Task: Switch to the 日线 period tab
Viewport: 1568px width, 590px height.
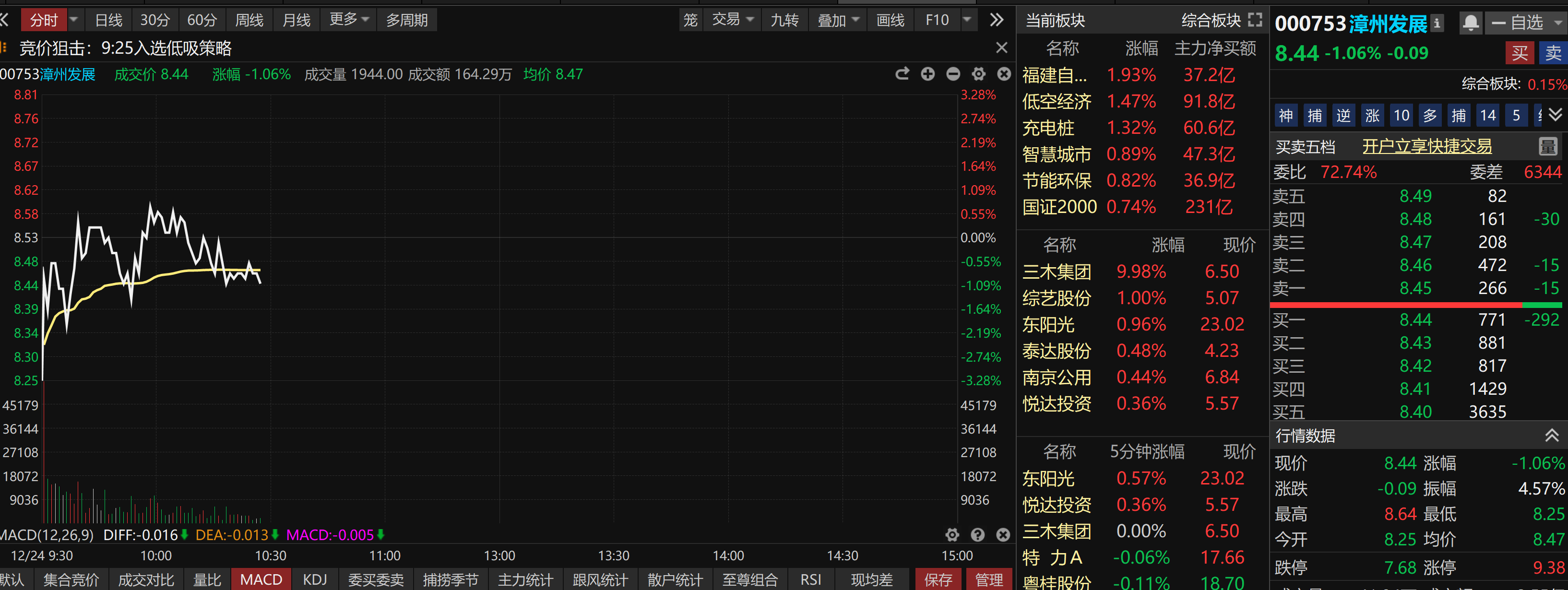Action: coord(109,20)
